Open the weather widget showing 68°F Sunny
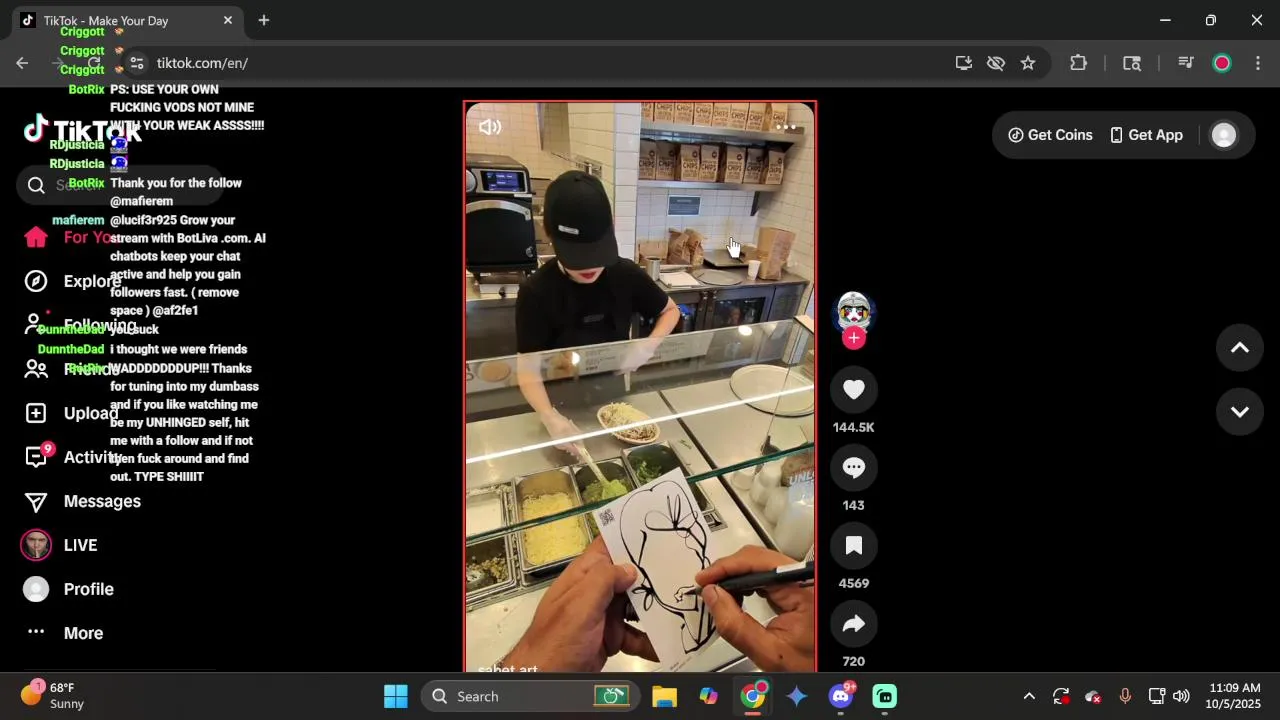 click(x=54, y=696)
